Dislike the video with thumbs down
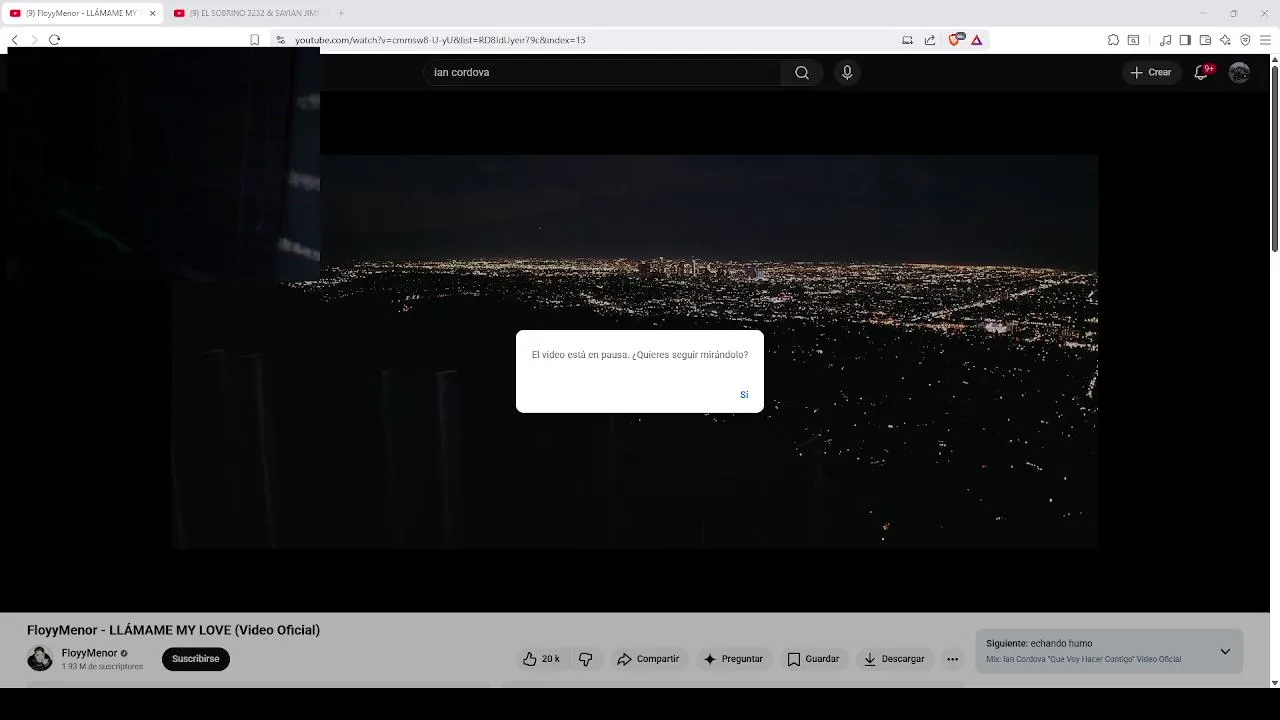The width and height of the screenshot is (1280, 720). [586, 659]
